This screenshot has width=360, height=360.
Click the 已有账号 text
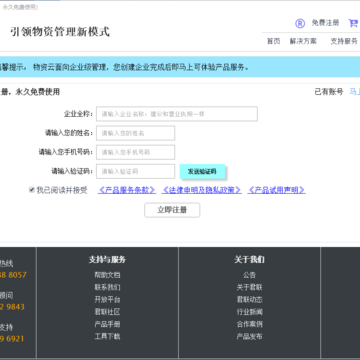click(x=329, y=92)
